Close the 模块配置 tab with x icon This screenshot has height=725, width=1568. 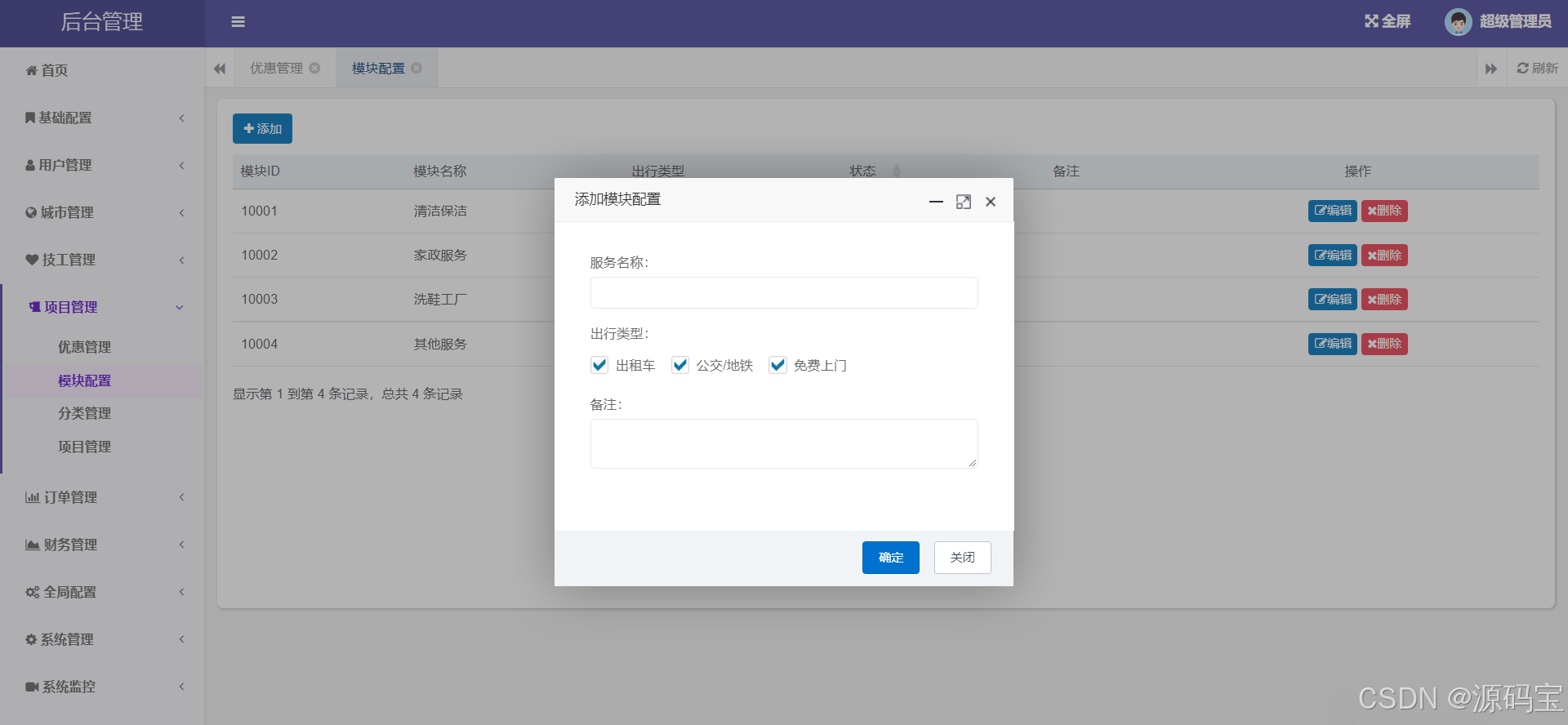point(416,68)
